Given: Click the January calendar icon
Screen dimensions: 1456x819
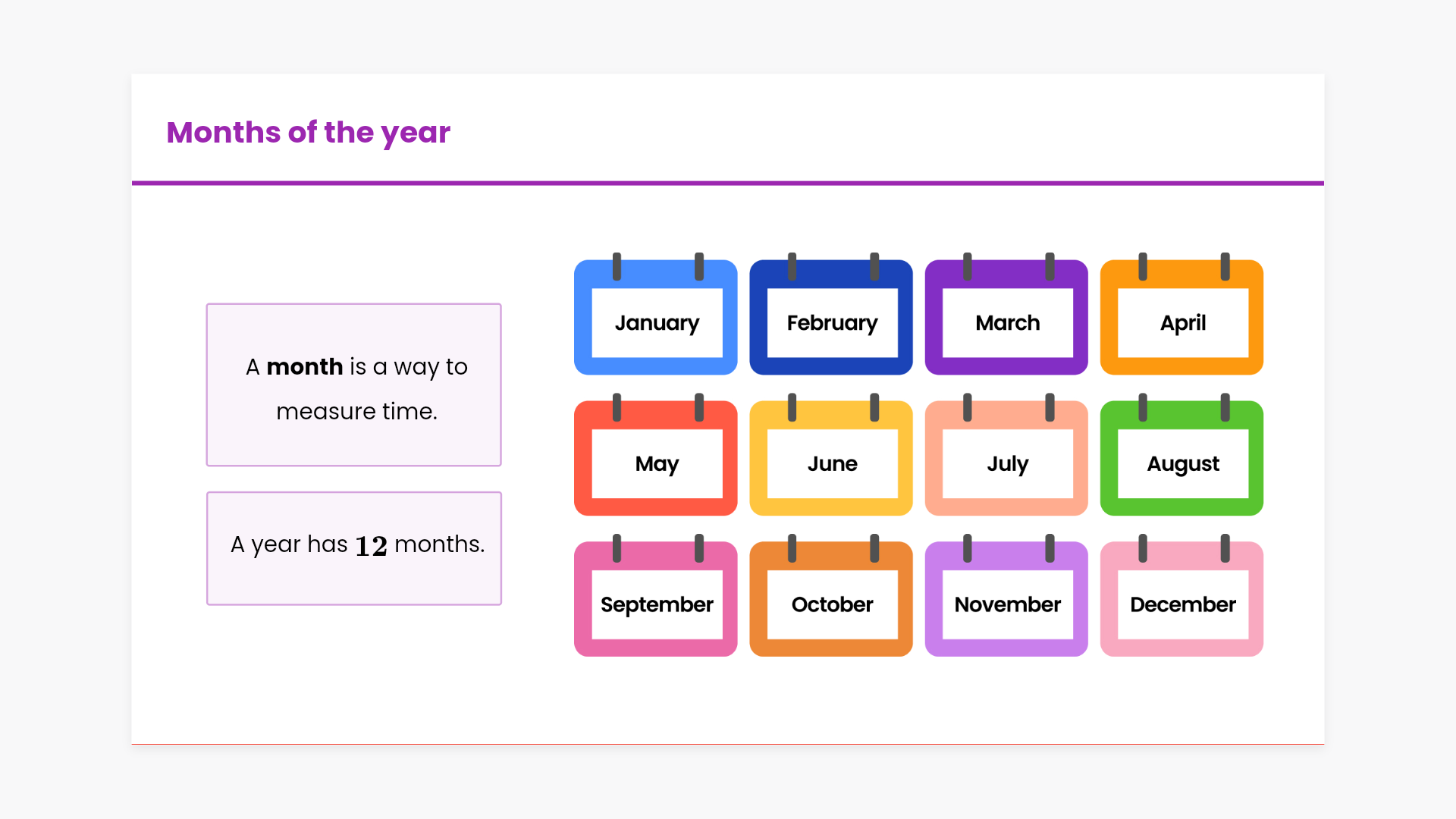Looking at the screenshot, I should [x=656, y=317].
